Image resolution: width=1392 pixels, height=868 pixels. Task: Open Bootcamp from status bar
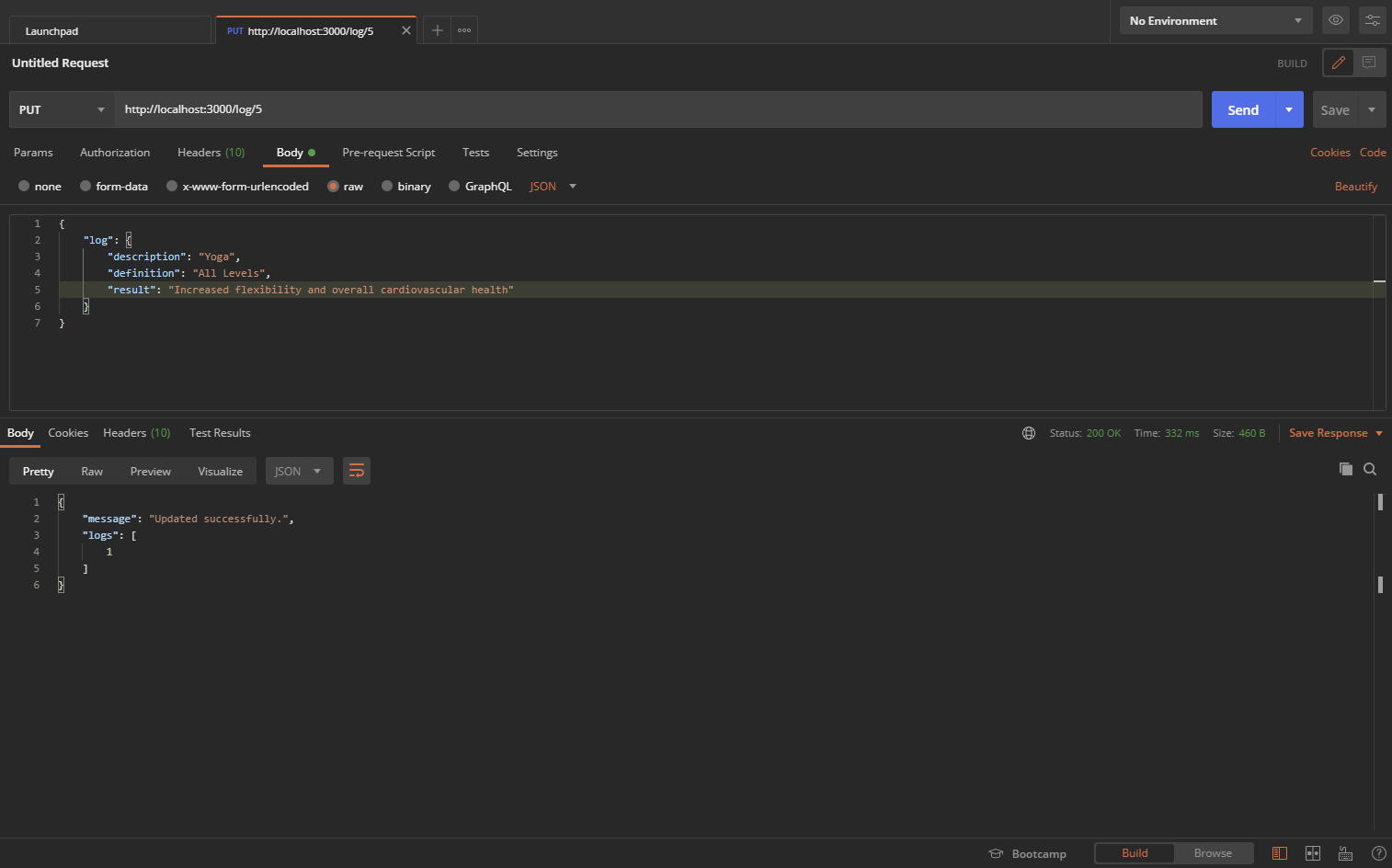tap(1028, 853)
